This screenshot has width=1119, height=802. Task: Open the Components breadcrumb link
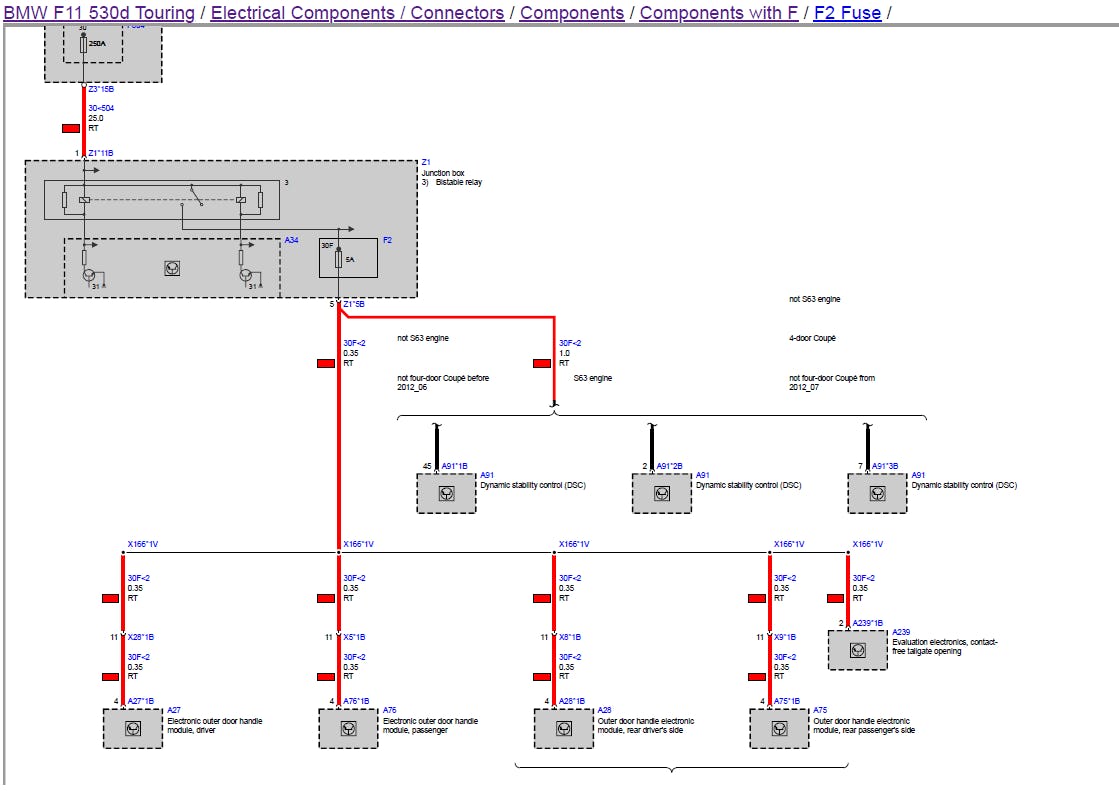click(572, 13)
